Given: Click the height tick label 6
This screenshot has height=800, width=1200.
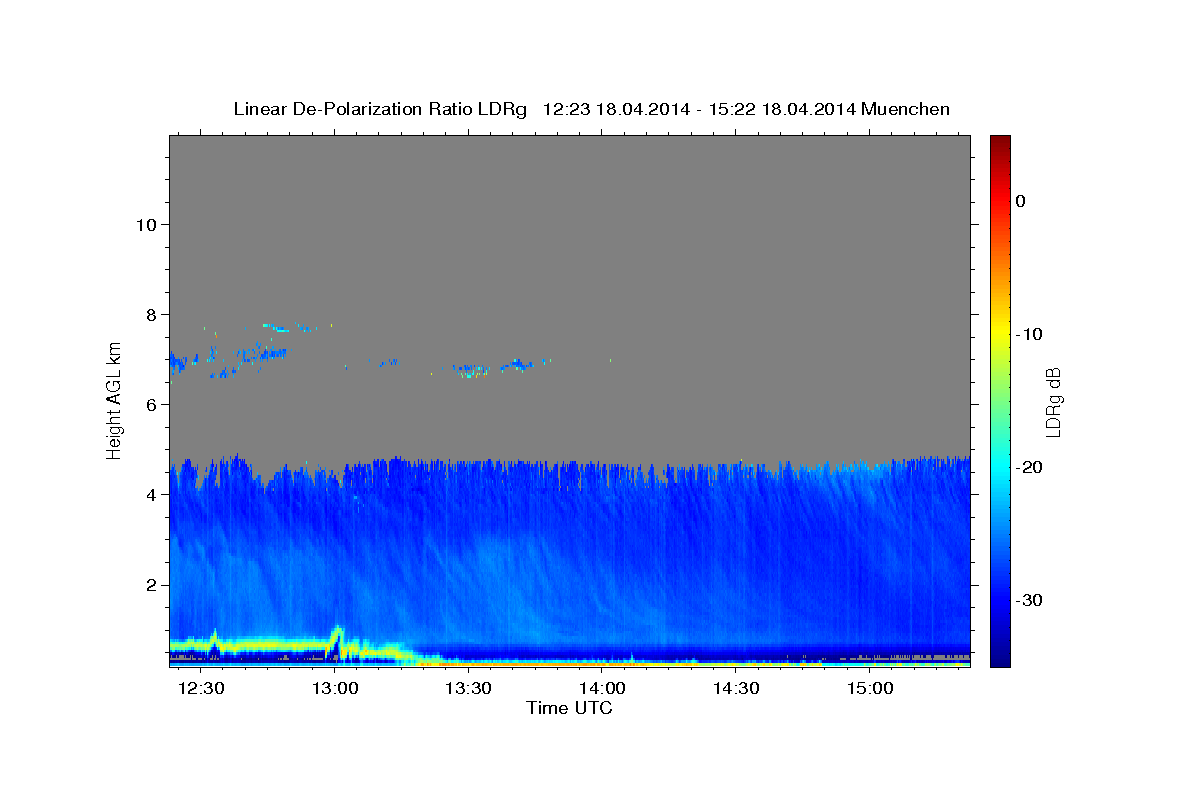Looking at the screenshot, I should click(150, 404).
